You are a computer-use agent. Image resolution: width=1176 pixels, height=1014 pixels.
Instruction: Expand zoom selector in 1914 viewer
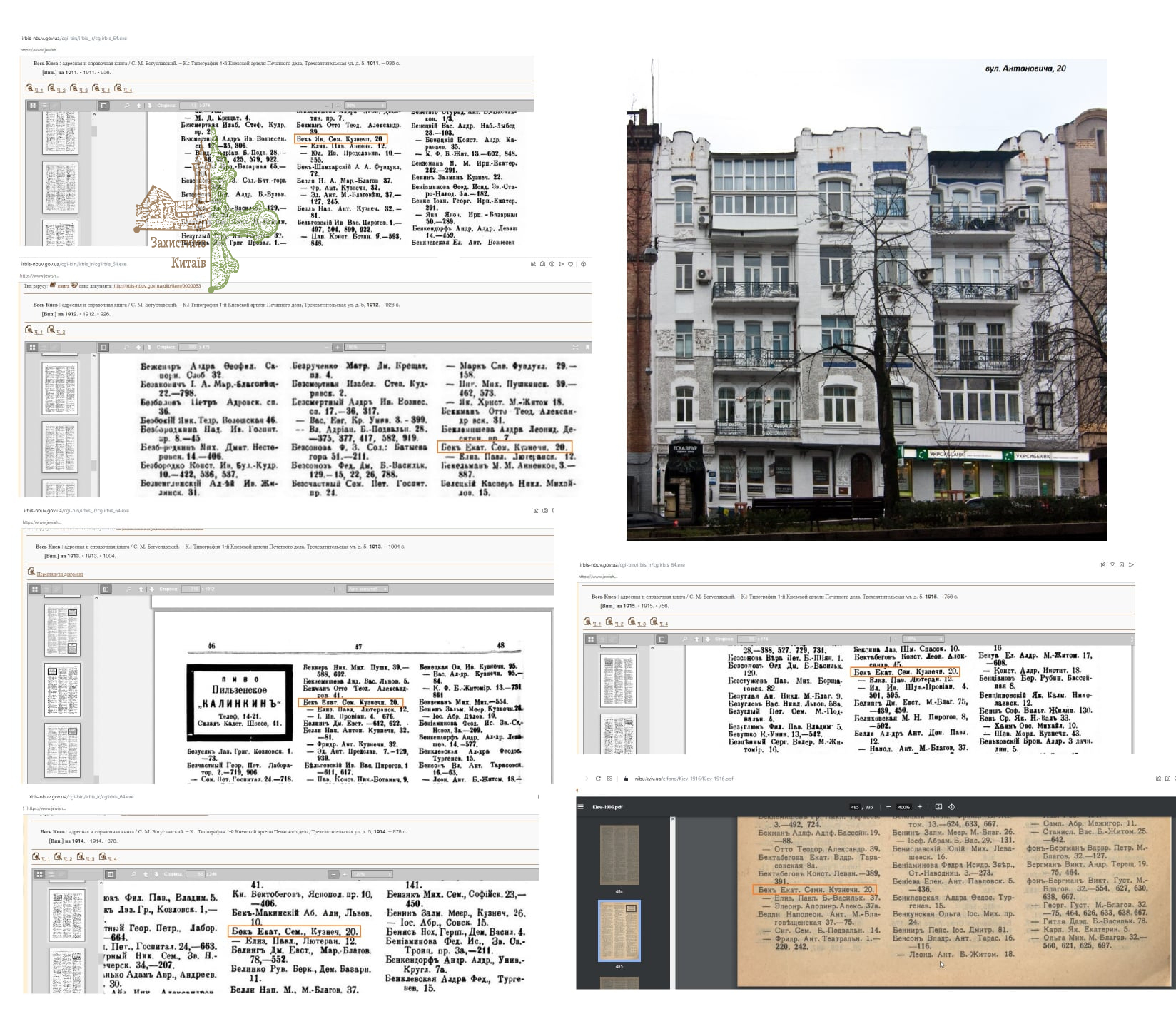pos(371,873)
